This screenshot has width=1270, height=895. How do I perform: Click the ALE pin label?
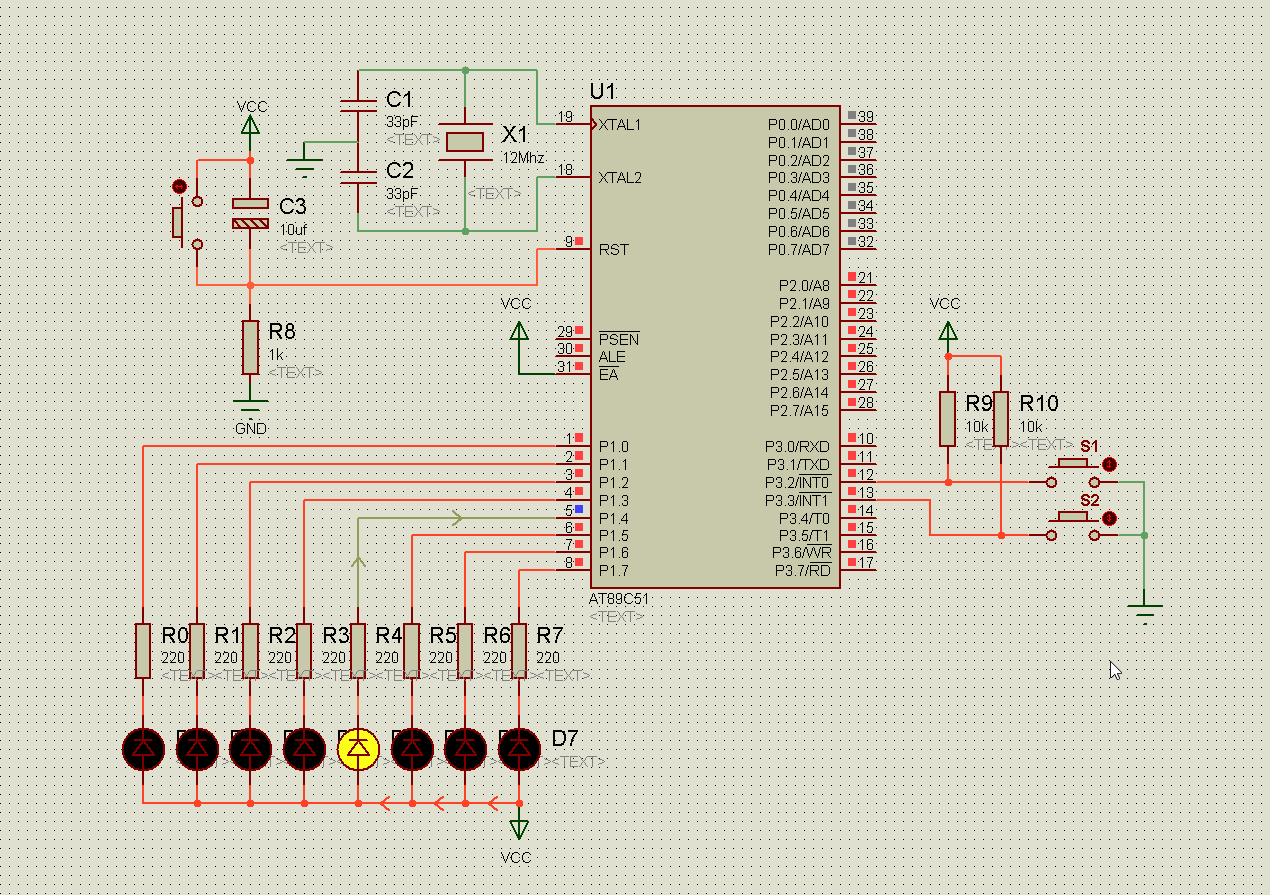(x=612, y=357)
